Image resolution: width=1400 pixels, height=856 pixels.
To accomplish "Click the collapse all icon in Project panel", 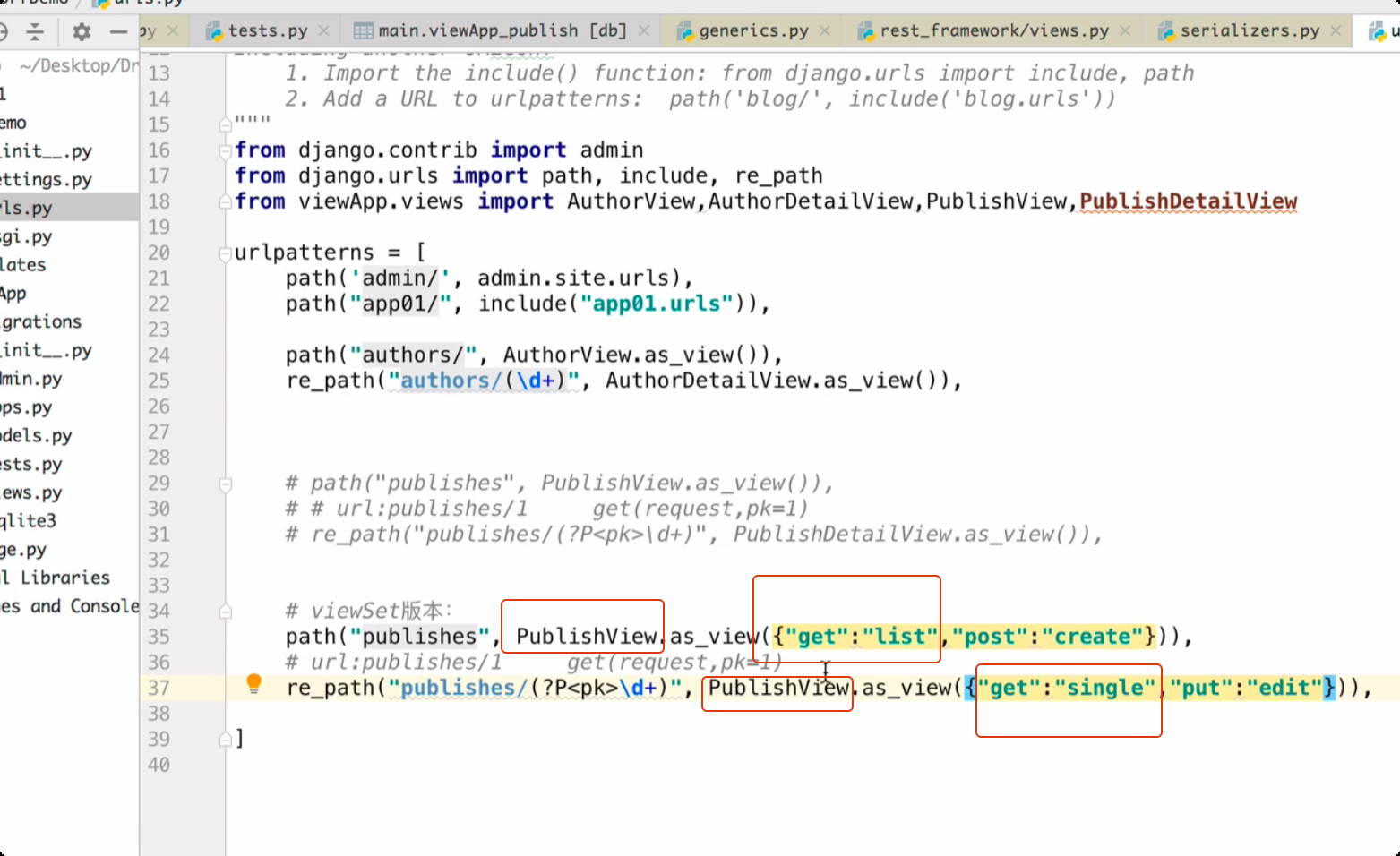I will (35, 32).
